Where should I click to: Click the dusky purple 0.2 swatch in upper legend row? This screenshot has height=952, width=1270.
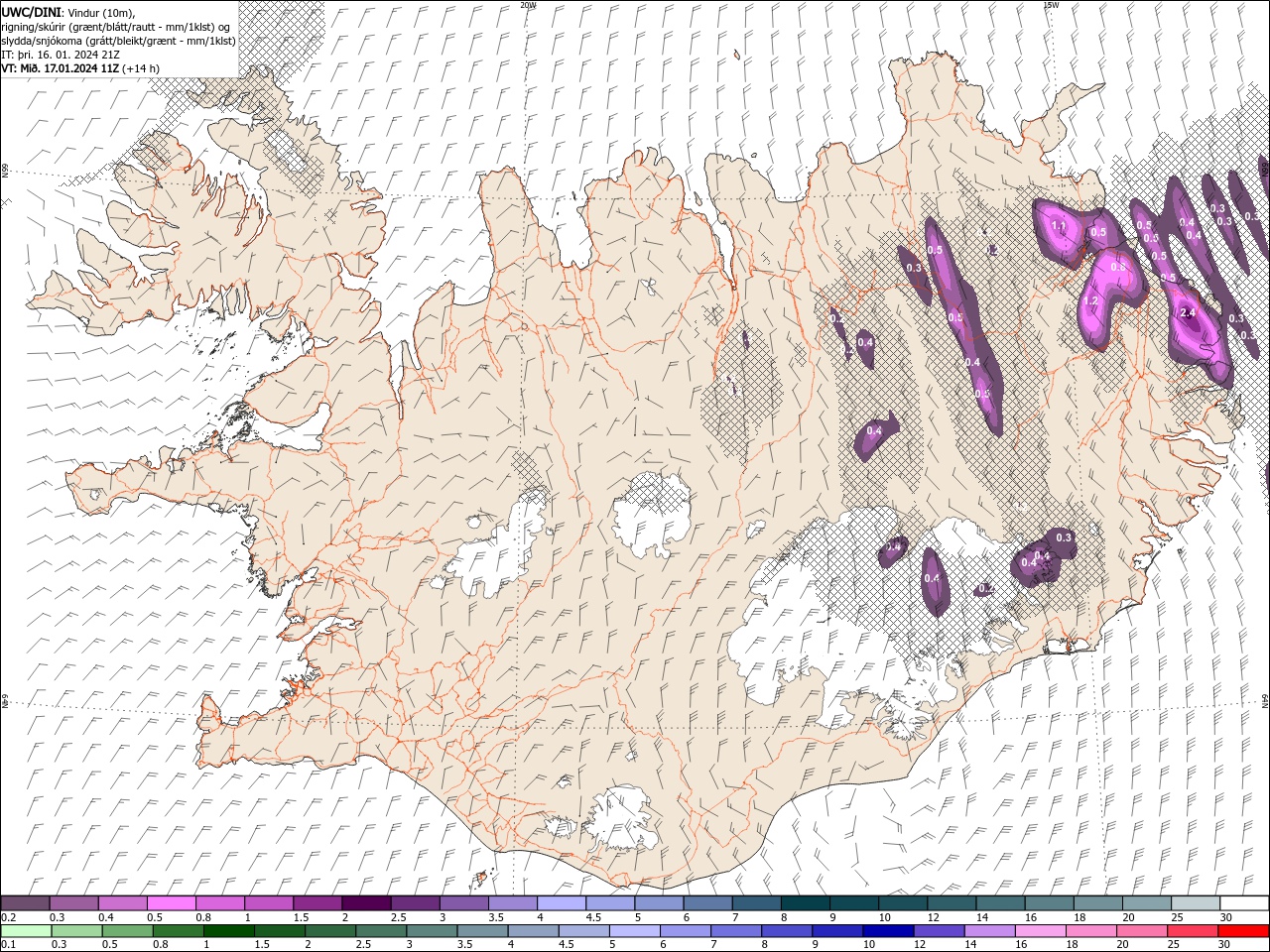[x=26, y=903]
